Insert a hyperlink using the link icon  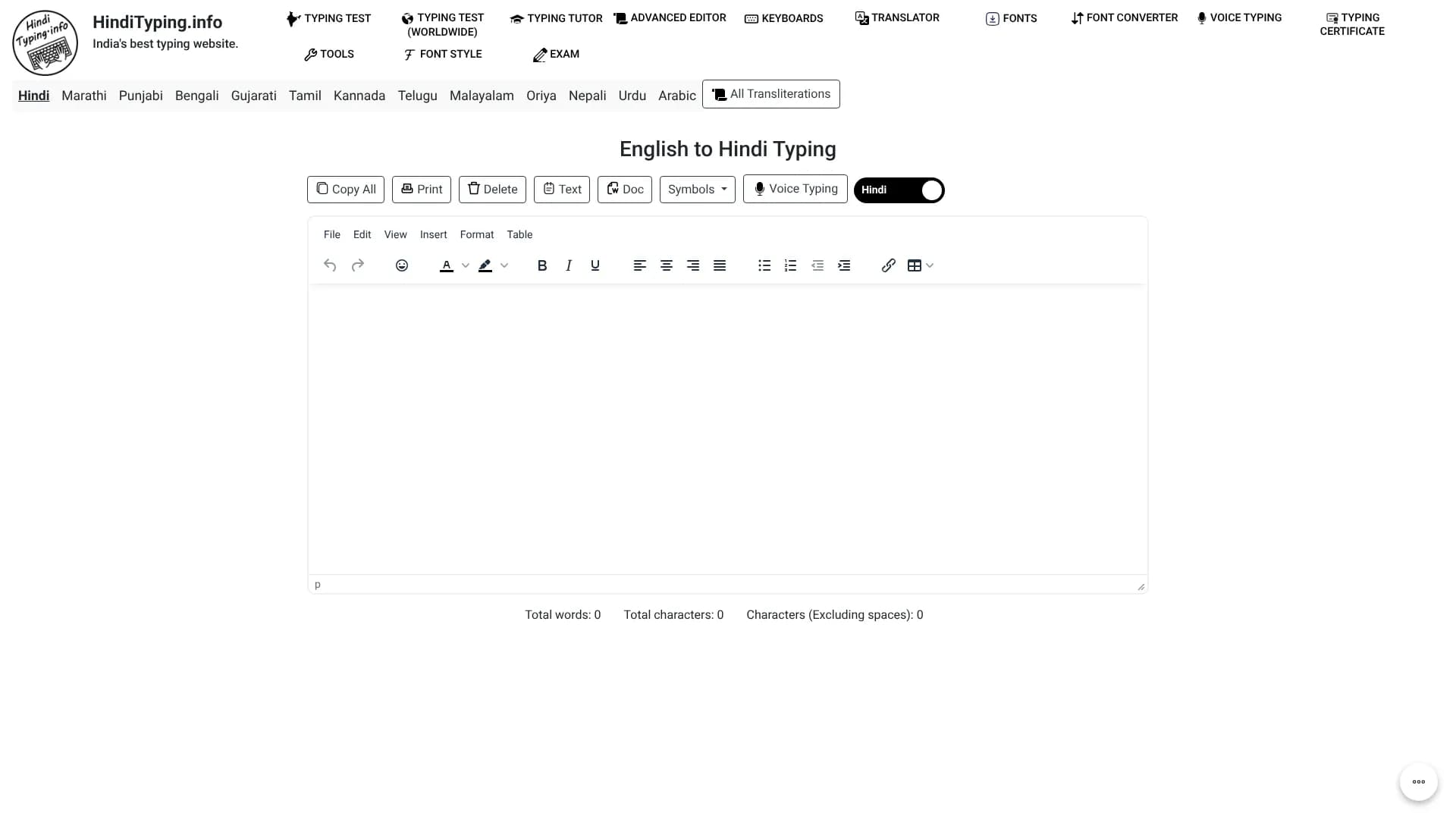(x=887, y=265)
